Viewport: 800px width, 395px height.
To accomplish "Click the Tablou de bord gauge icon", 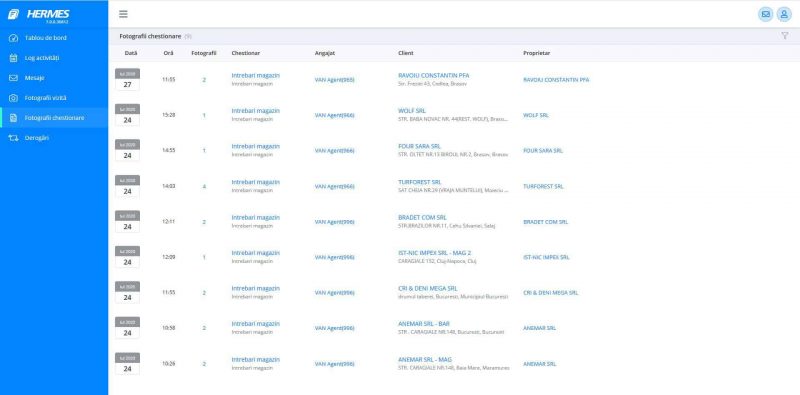I will click(14, 38).
